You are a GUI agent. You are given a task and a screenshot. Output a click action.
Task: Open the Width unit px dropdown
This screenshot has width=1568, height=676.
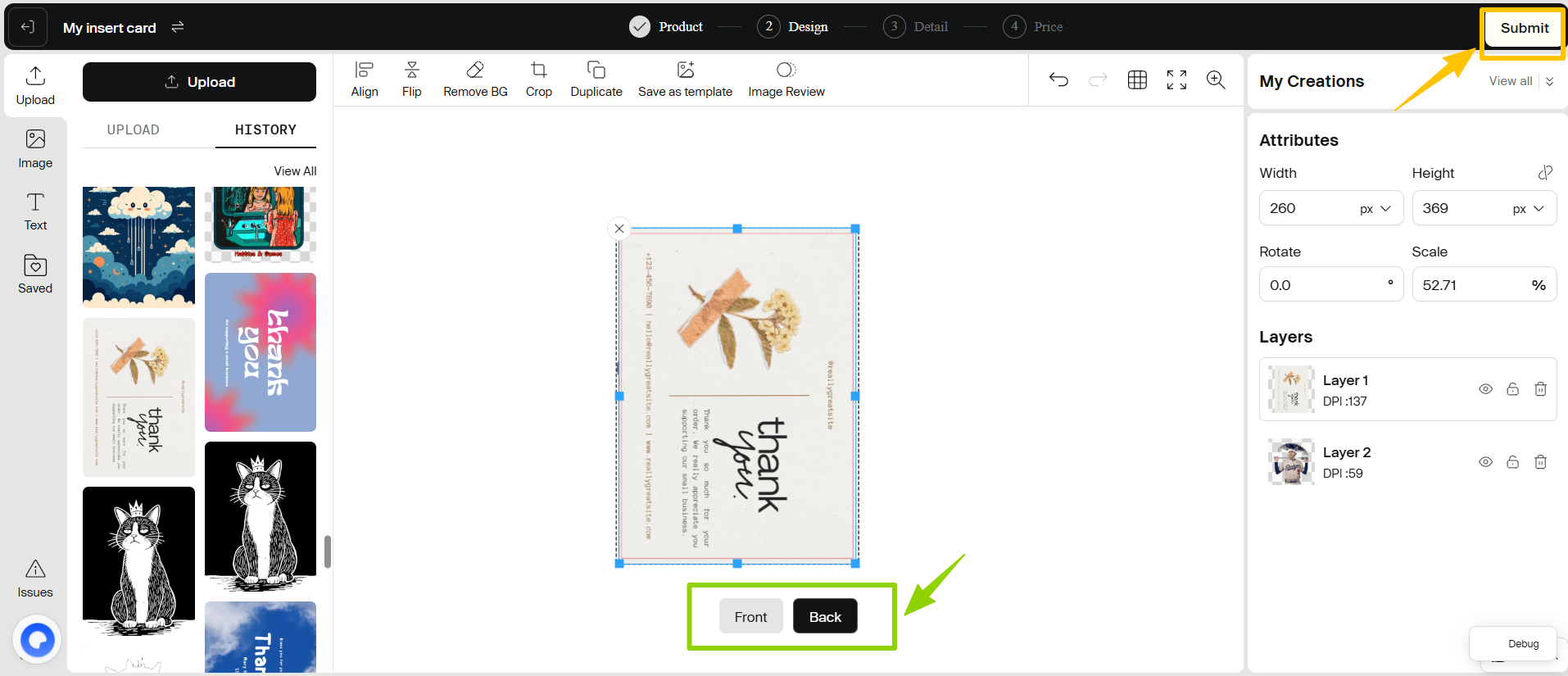(1375, 209)
